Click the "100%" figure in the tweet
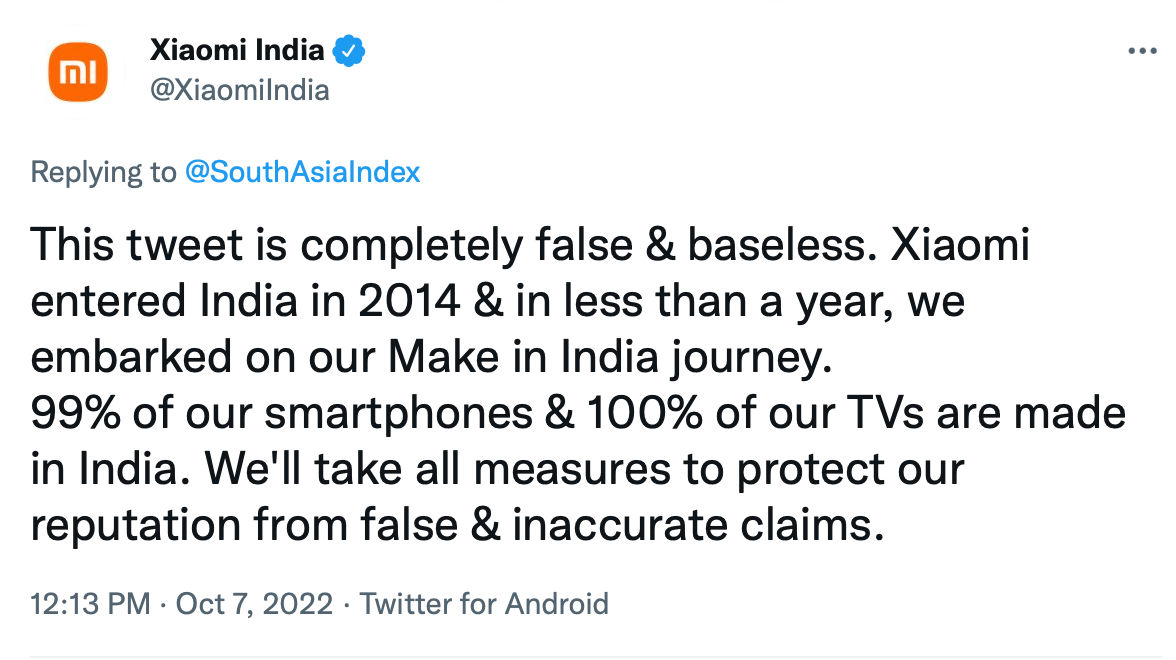Viewport: 1176px width, 660px height. coord(644,413)
